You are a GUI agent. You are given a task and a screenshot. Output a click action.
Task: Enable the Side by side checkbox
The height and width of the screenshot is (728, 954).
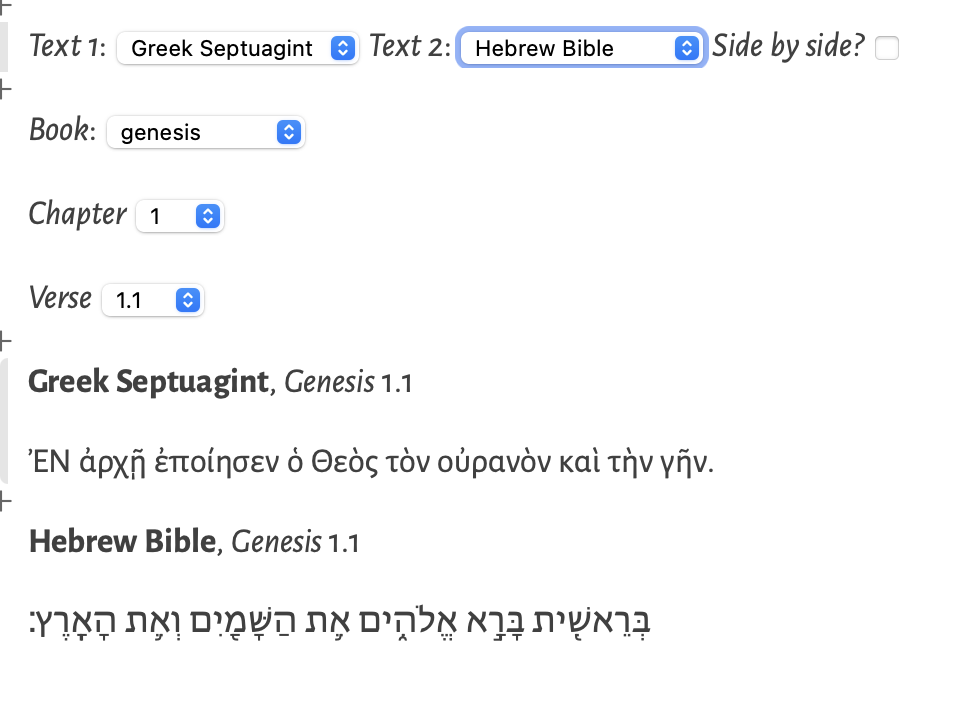coord(886,48)
